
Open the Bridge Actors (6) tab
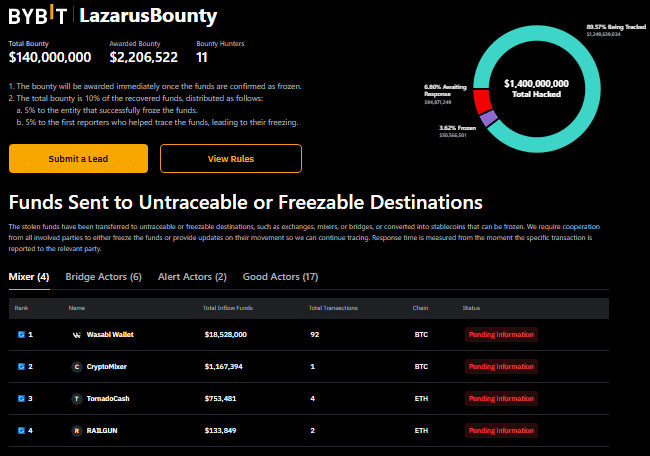click(103, 276)
